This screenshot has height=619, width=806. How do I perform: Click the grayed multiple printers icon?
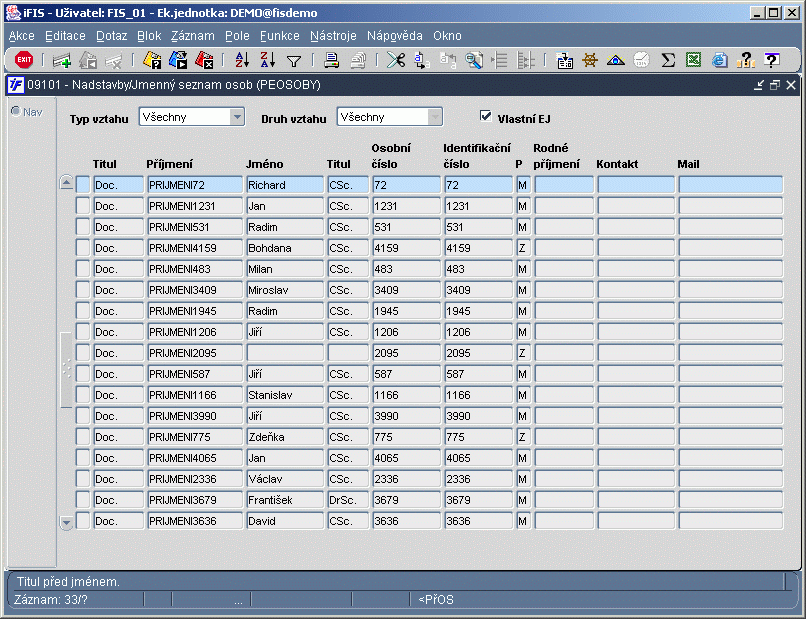click(x=358, y=61)
